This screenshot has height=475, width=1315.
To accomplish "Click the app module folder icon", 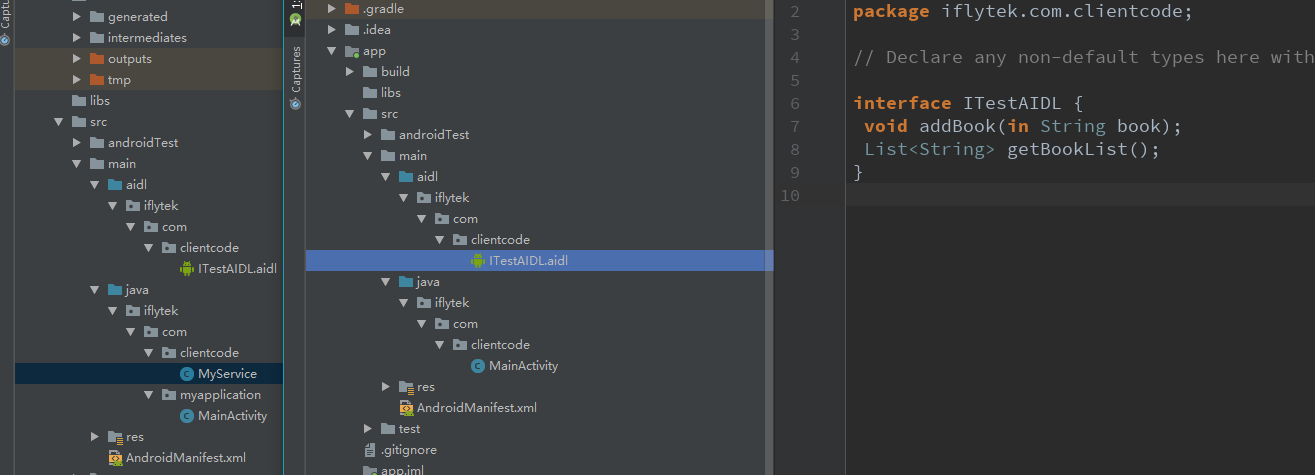I will click(x=351, y=51).
